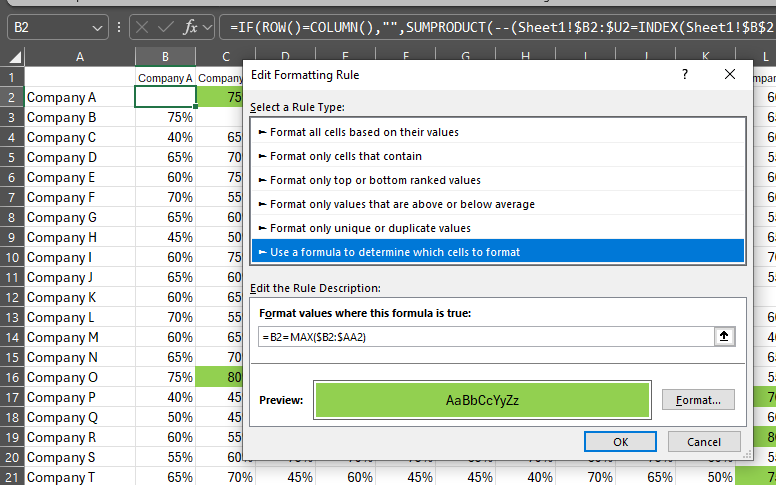Click cell A3 'Company B'
The height and width of the screenshot is (485, 776).
80,117
